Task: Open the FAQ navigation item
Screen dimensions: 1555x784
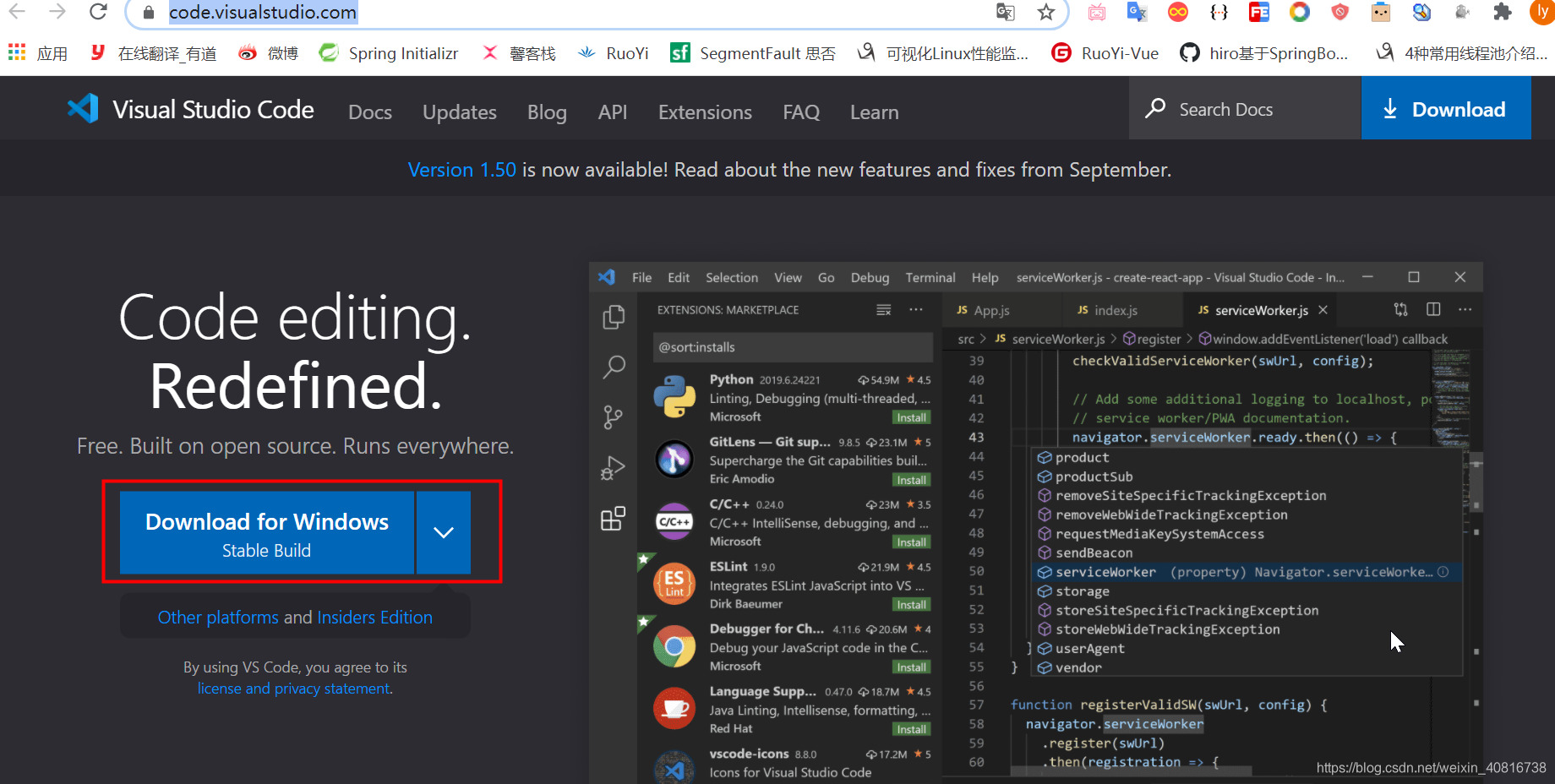Action: (801, 112)
